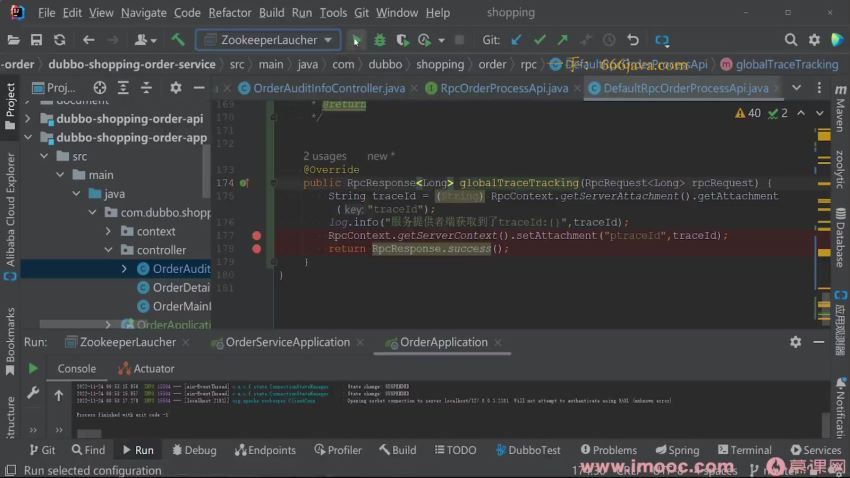
Task: Select opened file locate target icon
Action: [100, 88]
